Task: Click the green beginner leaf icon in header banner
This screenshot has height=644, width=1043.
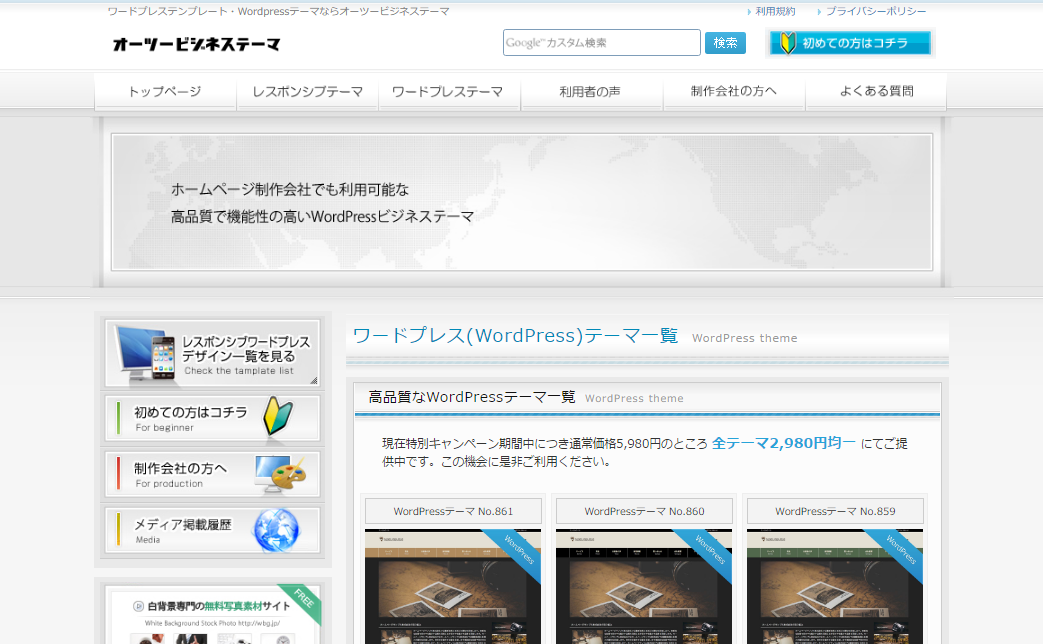Action: tap(788, 43)
